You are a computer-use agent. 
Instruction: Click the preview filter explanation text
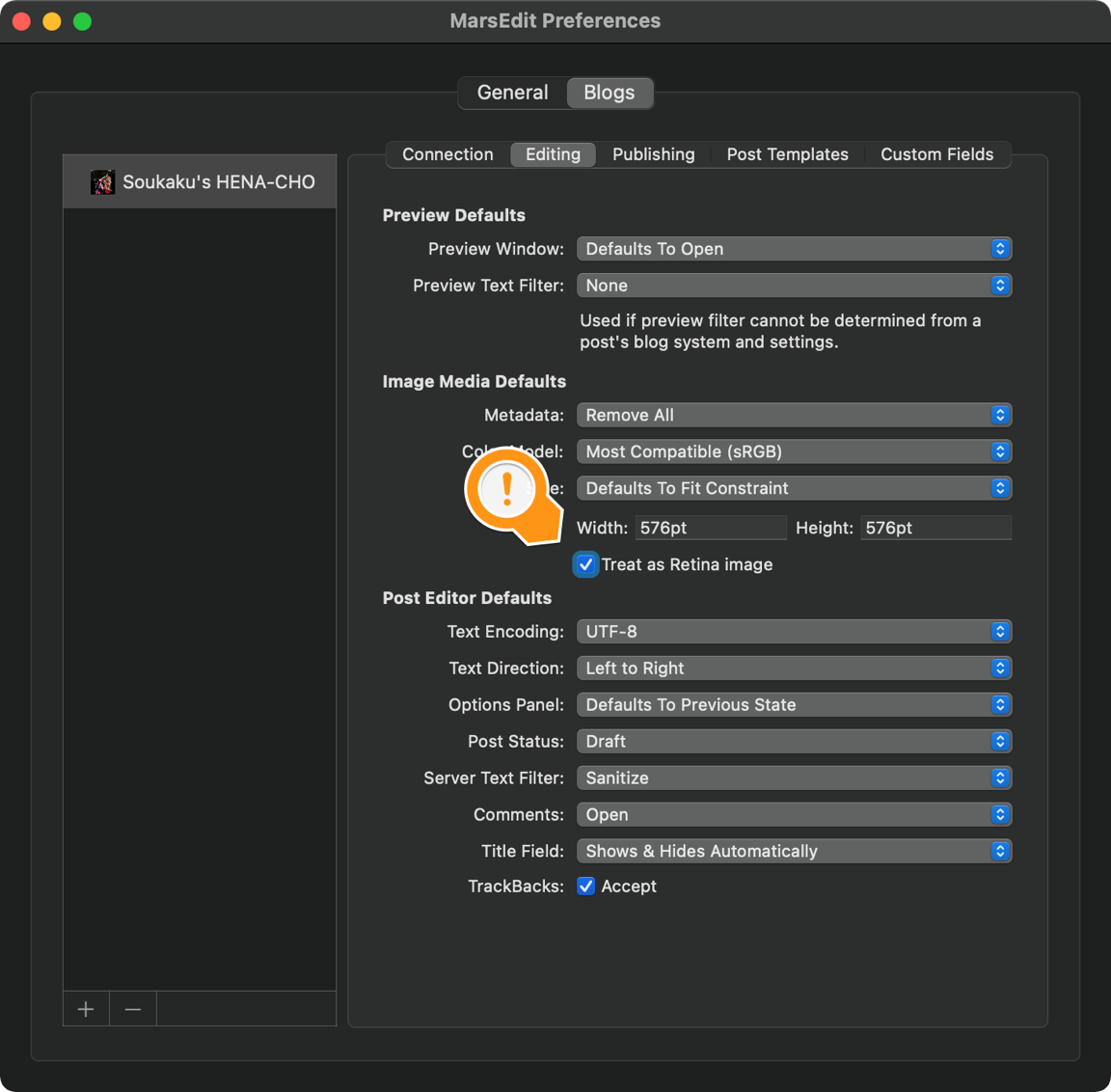pyautogui.click(x=780, y=331)
